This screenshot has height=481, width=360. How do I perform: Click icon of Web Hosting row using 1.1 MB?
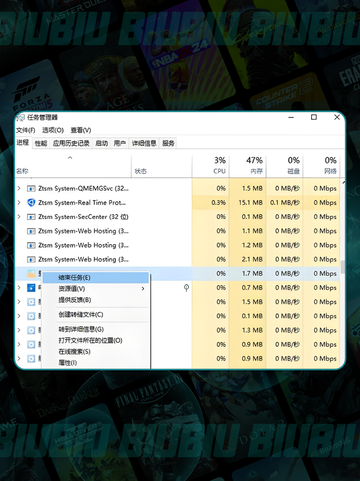pyautogui.click(x=31, y=231)
